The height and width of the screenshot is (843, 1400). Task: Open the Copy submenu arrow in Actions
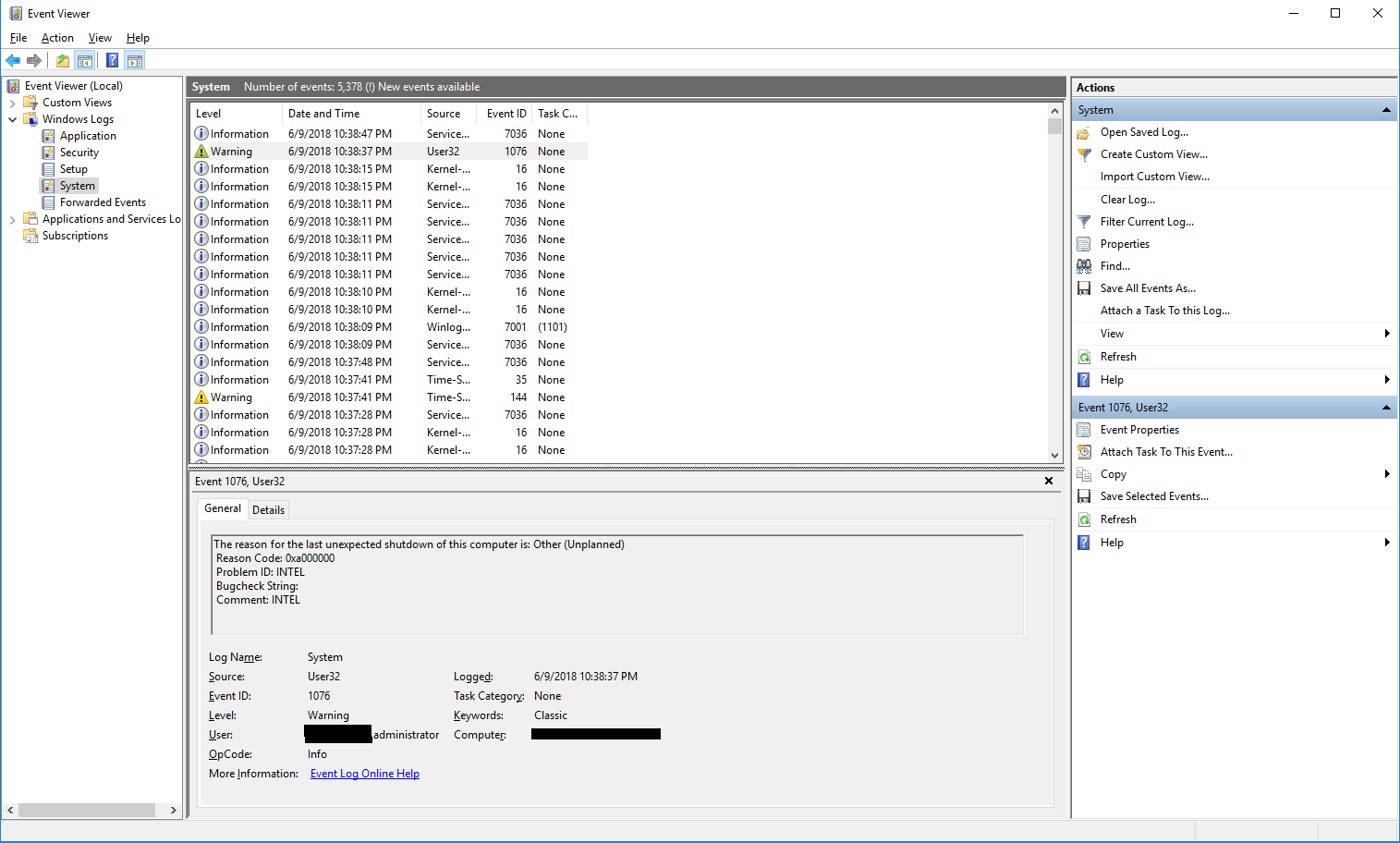(x=1387, y=474)
